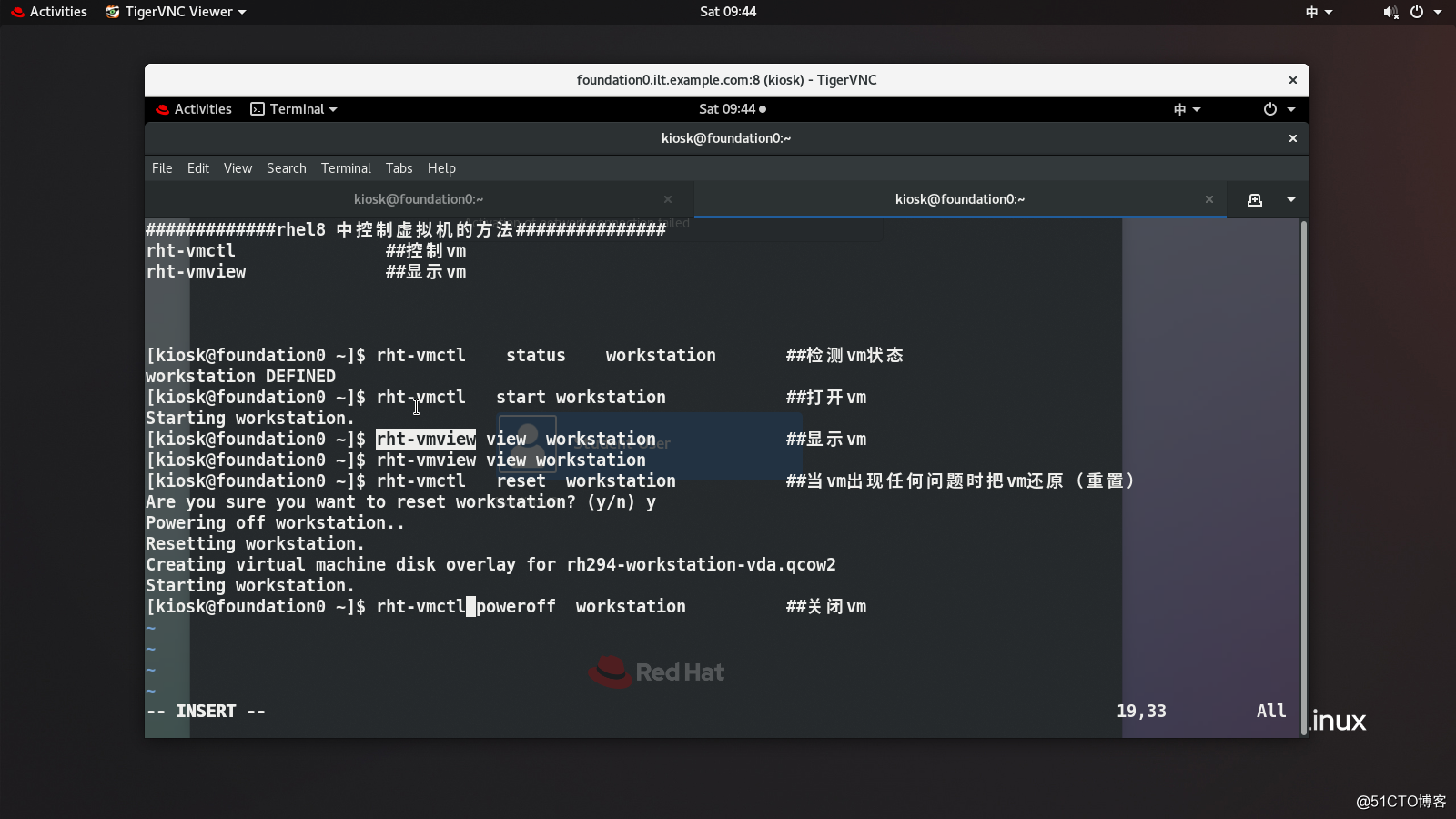Click the Sat 09:44 clock in host top bar
Screen dimensions: 1456x819
(727, 12)
